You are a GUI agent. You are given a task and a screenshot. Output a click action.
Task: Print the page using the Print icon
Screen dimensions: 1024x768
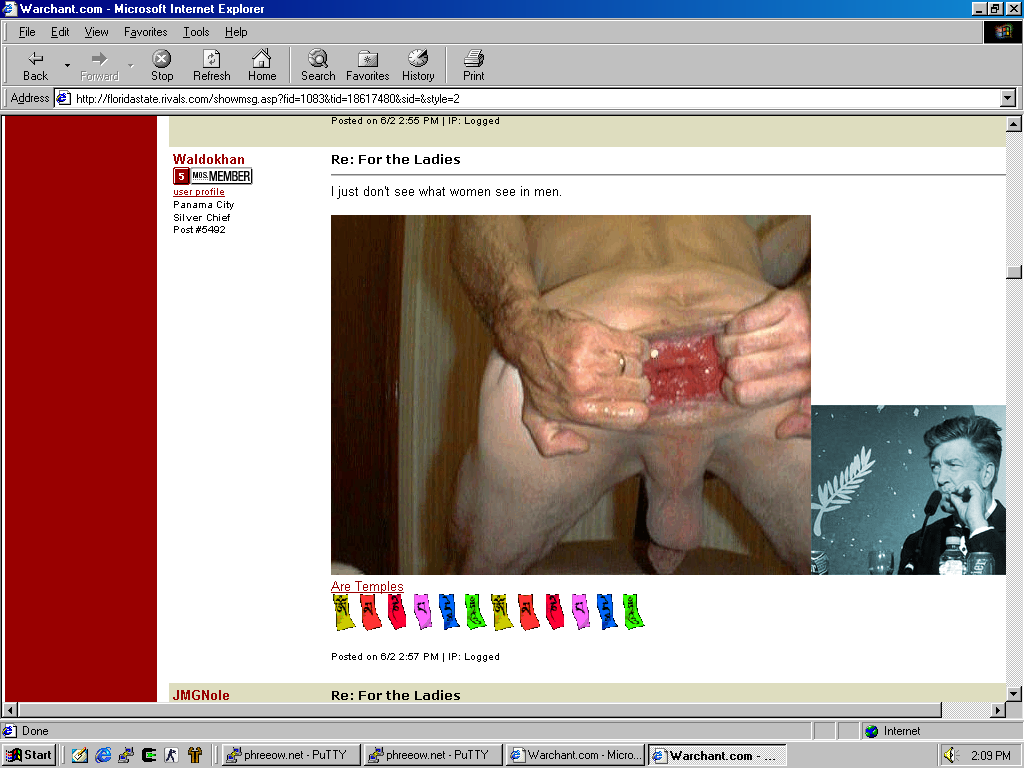click(x=473, y=65)
